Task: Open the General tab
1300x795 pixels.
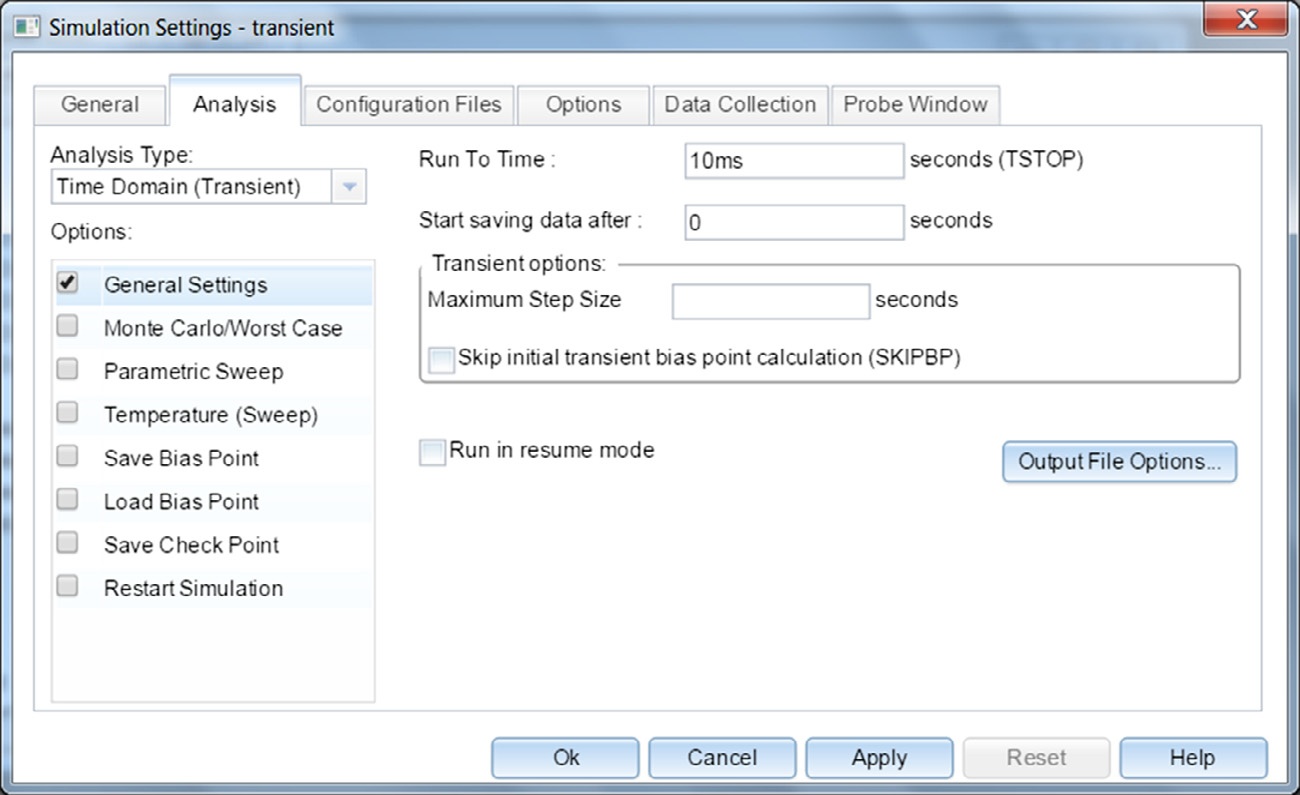Action: (x=100, y=105)
